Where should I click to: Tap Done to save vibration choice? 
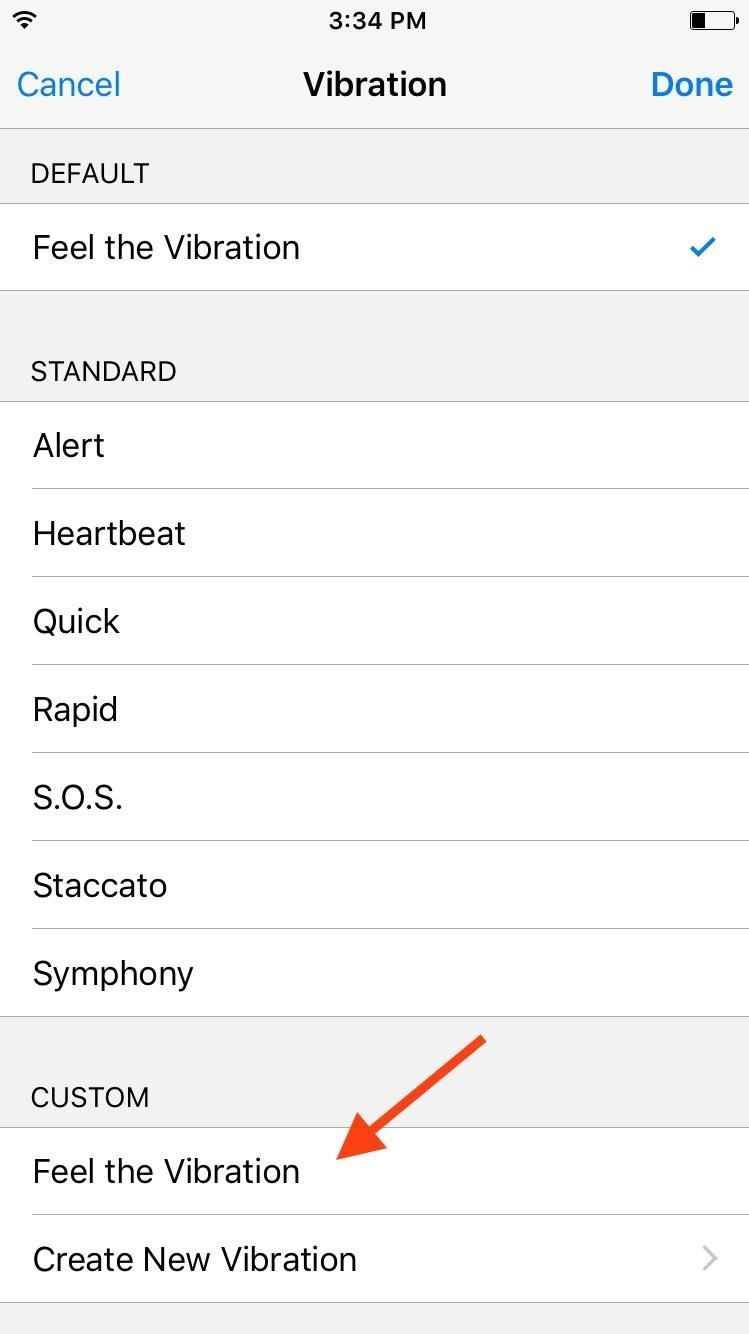(691, 84)
